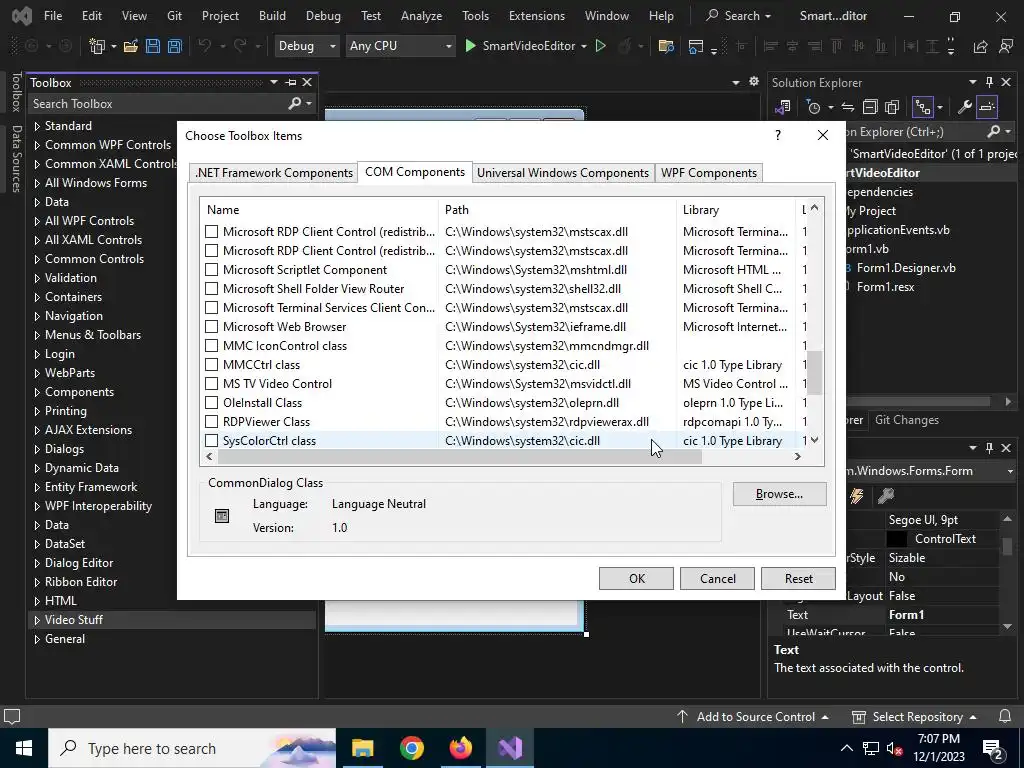The image size is (1024, 768).
Task: Click the Save All toolbar icon
Action: pyautogui.click(x=175, y=46)
